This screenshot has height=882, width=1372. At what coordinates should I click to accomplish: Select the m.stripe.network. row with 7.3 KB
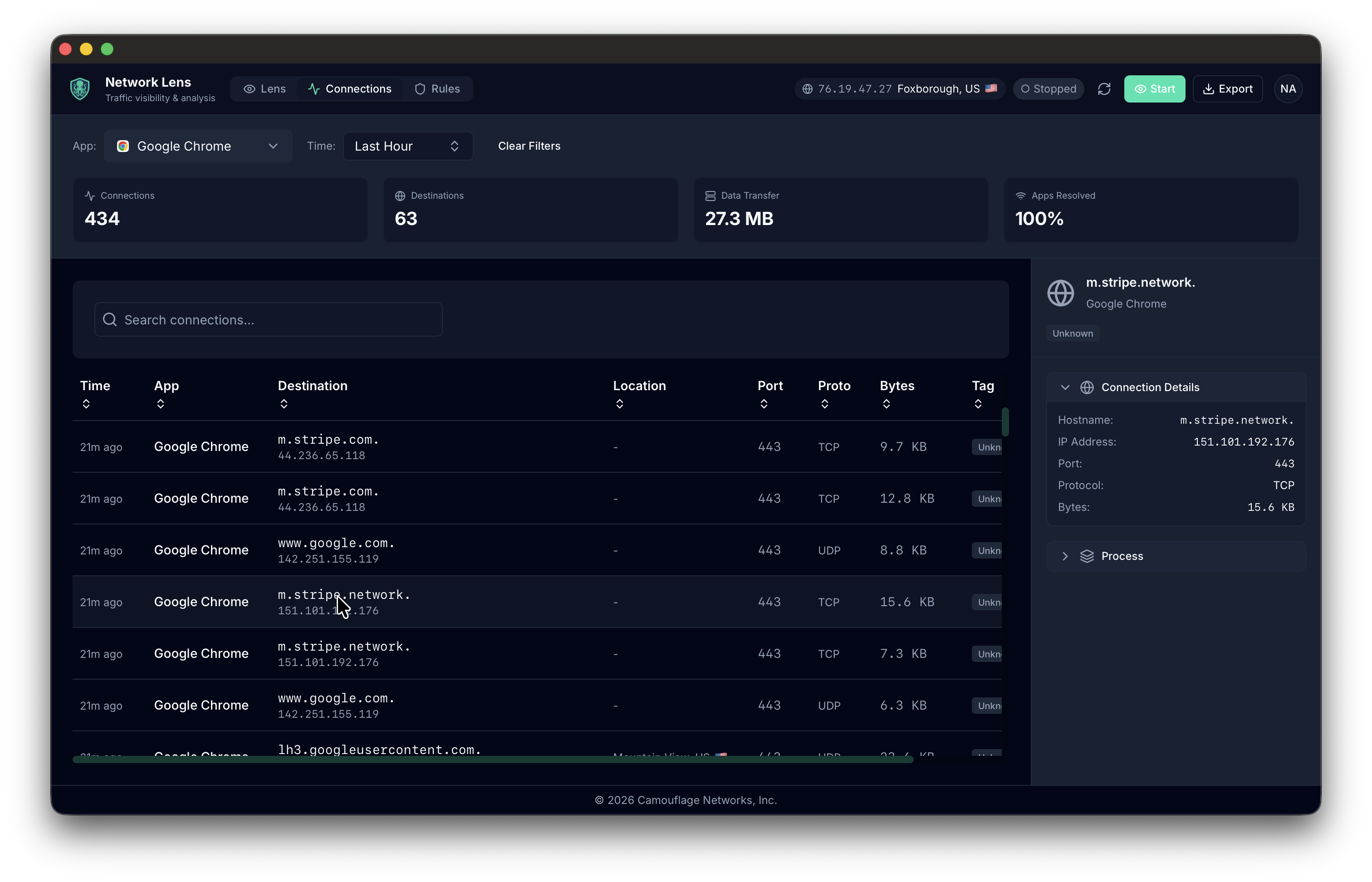[x=537, y=653]
